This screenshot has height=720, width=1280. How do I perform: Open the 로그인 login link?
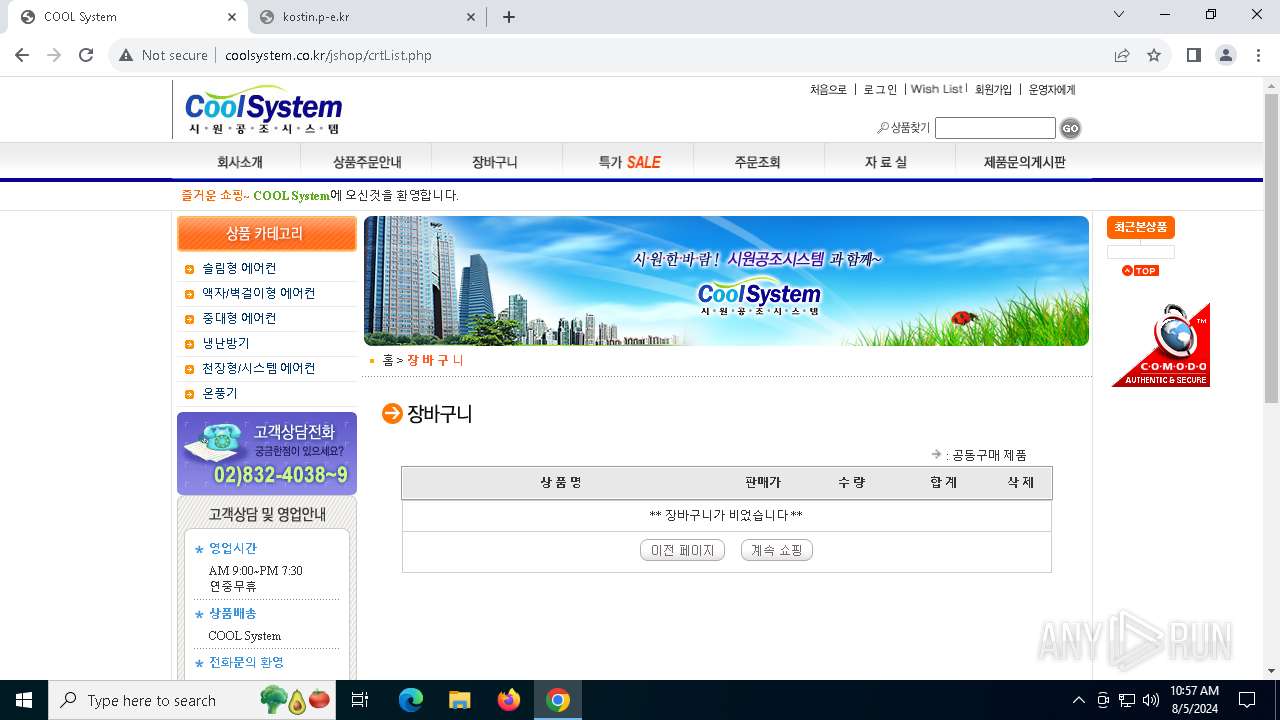pyautogui.click(x=880, y=89)
